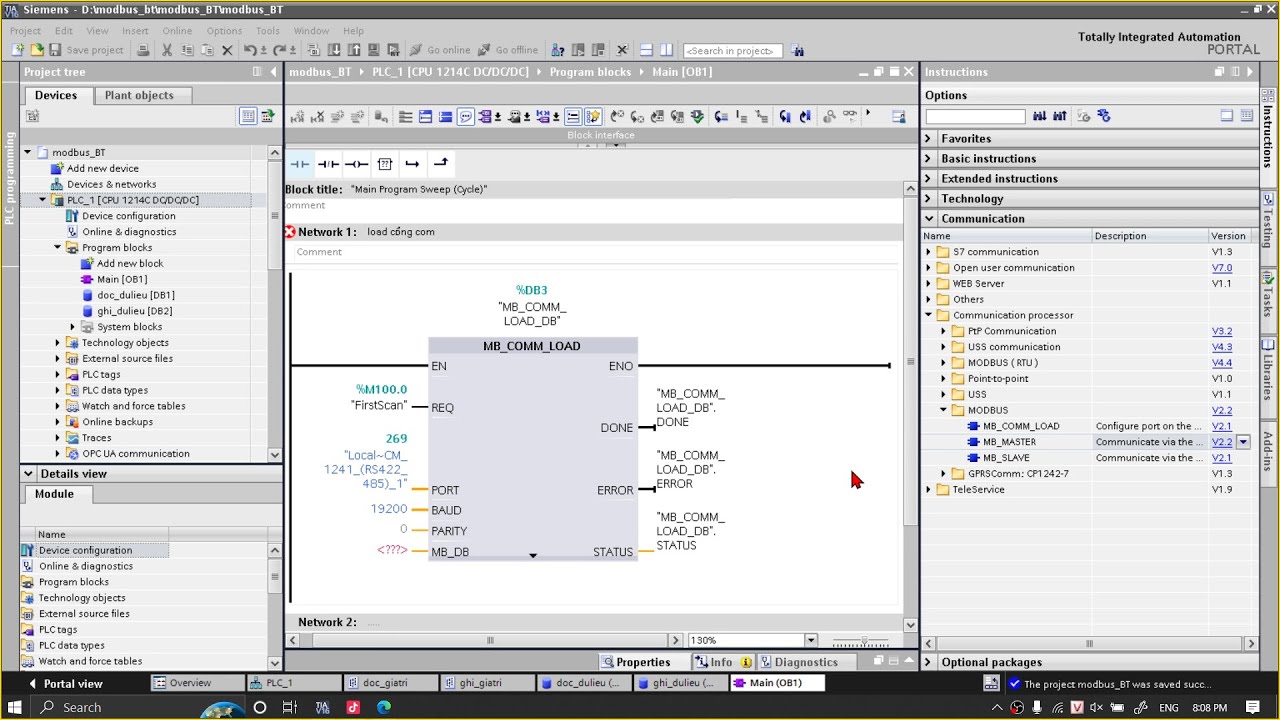Open the Edit menu
Viewport: 1280px width, 720px height.
(x=64, y=31)
